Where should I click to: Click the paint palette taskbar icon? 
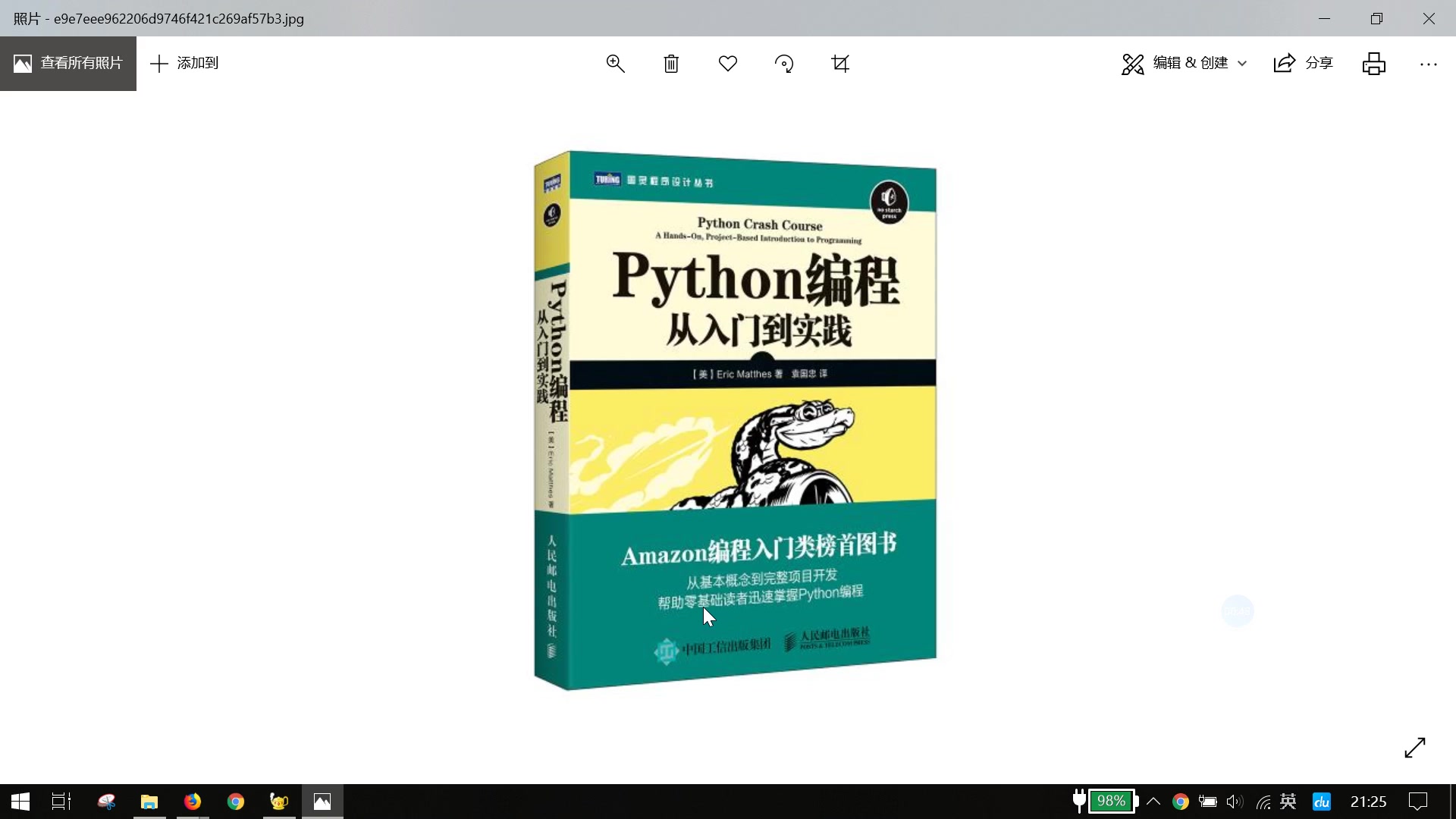pyautogui.click(x=106, y=802)
